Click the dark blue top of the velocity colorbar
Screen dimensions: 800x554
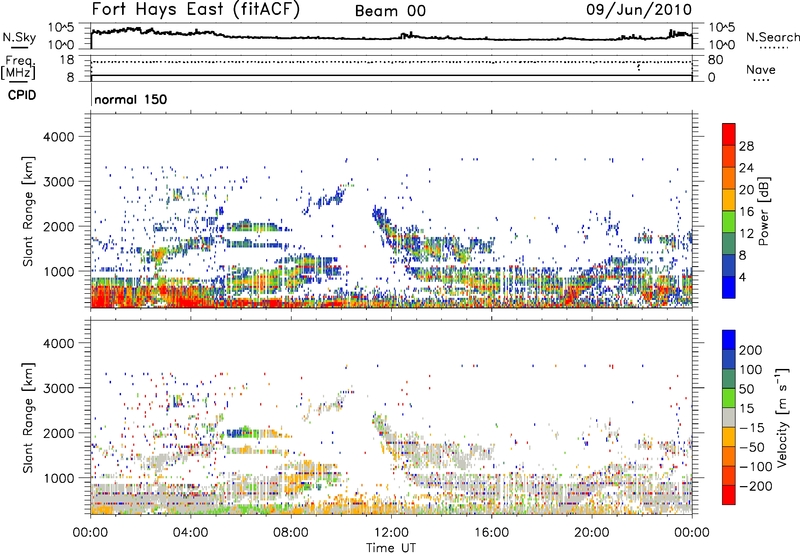[729, 340]
